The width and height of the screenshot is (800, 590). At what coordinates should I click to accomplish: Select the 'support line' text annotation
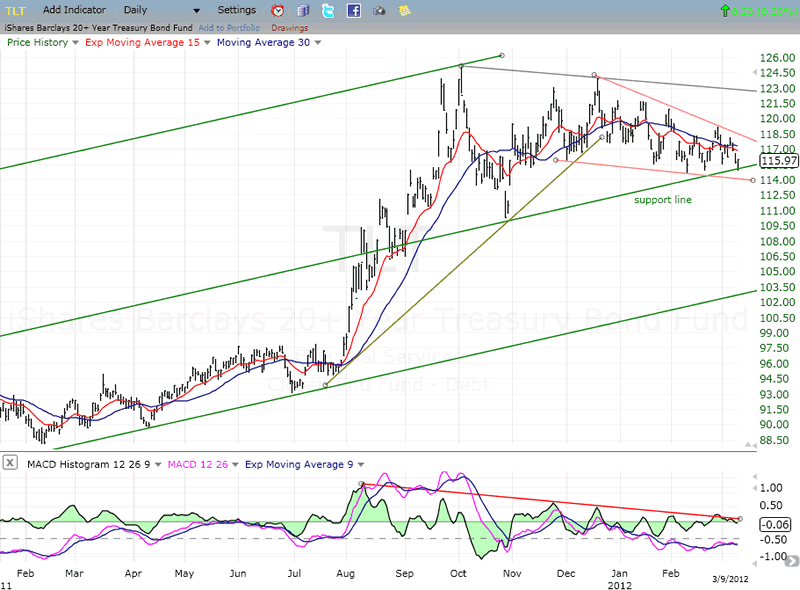661,200
